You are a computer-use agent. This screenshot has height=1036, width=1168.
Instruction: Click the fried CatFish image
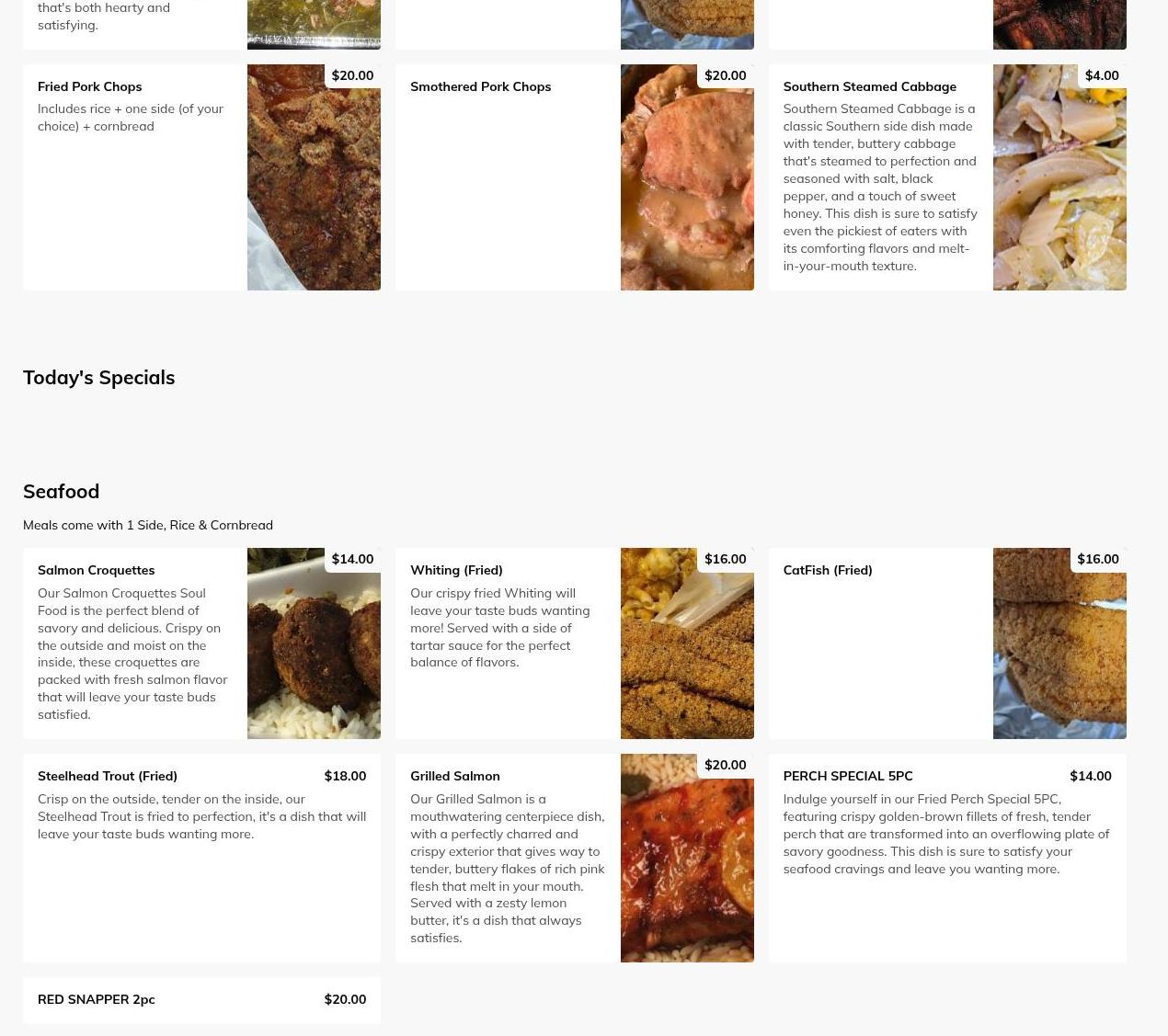coord(1059,643)
